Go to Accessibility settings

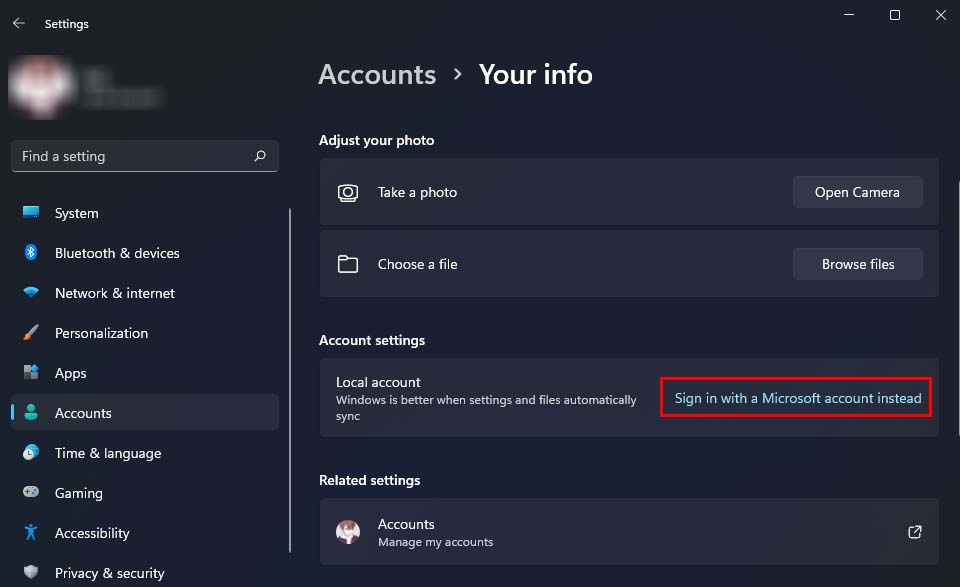[x=144, y=533]
